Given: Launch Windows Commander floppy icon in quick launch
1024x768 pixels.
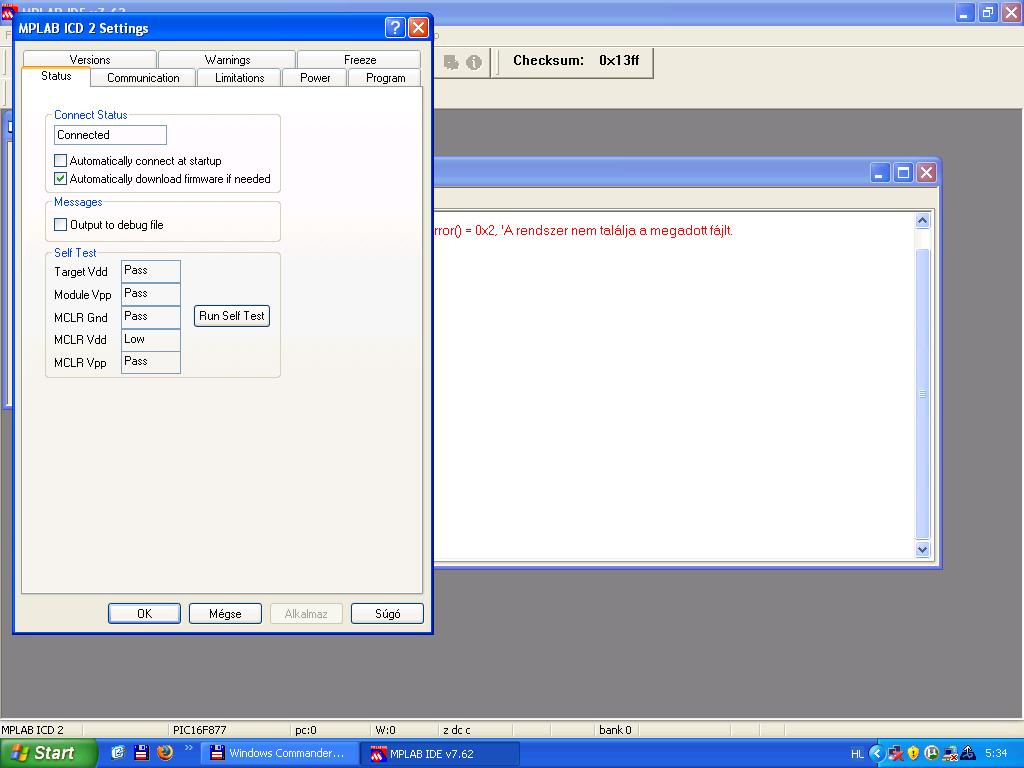Looking at the screenshot, I should 142,752.
